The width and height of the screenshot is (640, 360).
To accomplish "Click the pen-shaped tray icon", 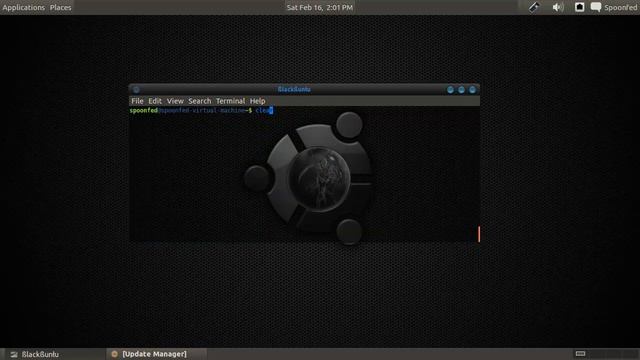I will point(534,7).
